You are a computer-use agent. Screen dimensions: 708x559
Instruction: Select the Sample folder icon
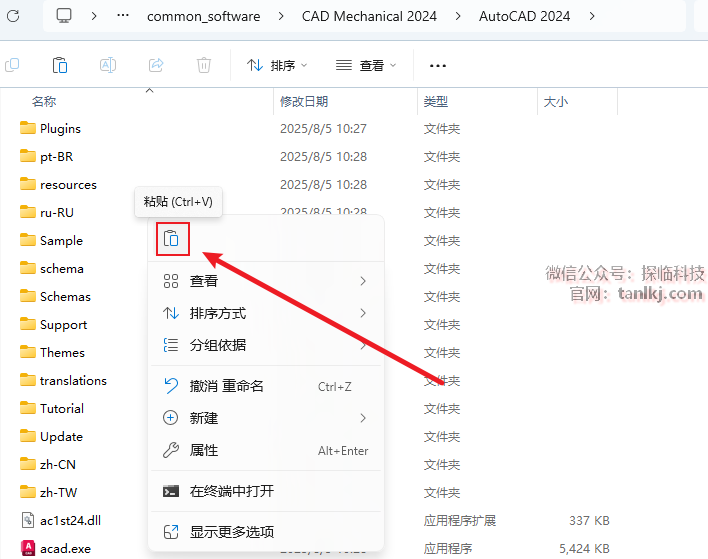click(28, 240)
